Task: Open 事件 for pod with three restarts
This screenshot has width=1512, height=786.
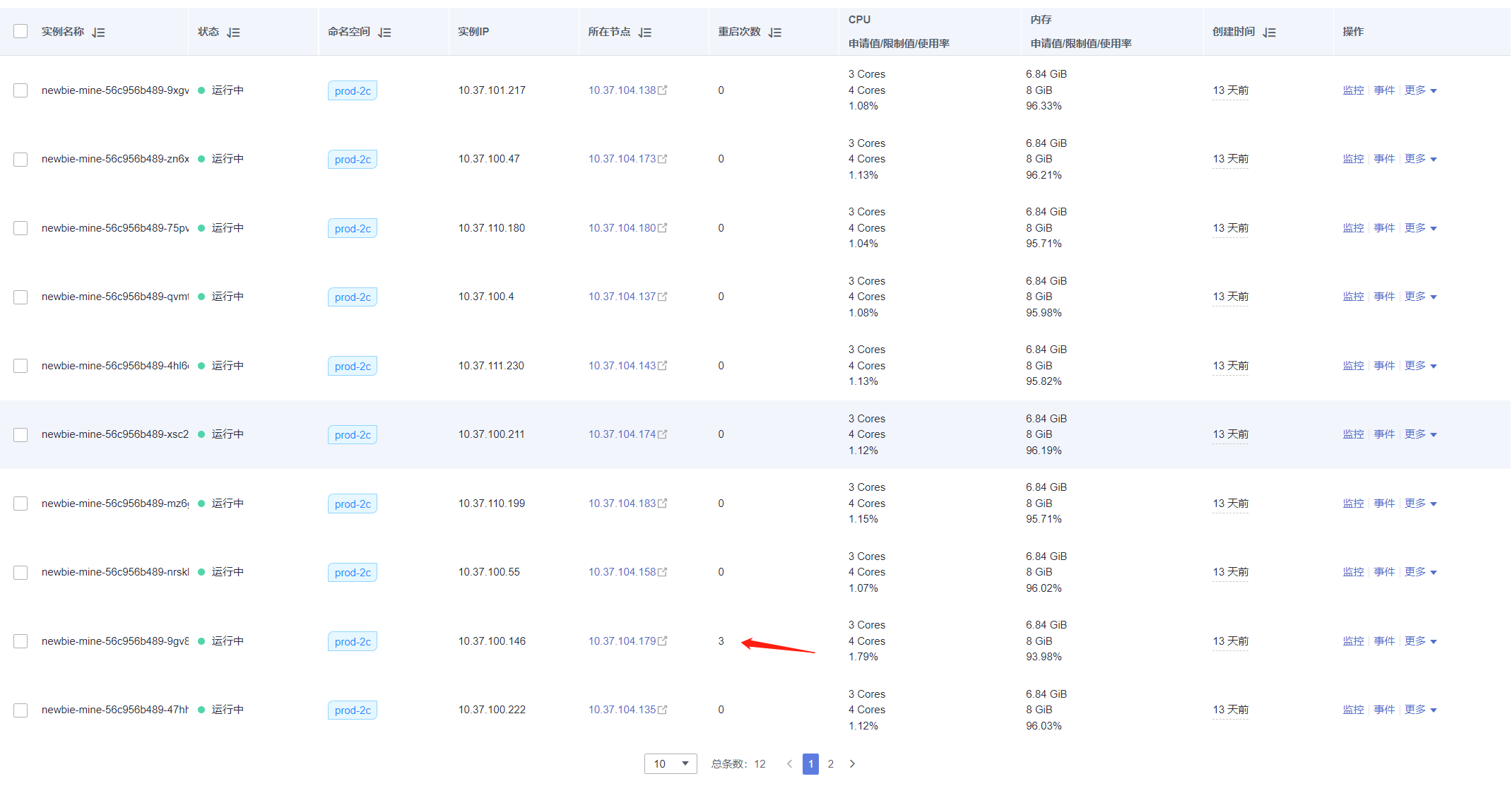Action: click(x=1384, y=641)
